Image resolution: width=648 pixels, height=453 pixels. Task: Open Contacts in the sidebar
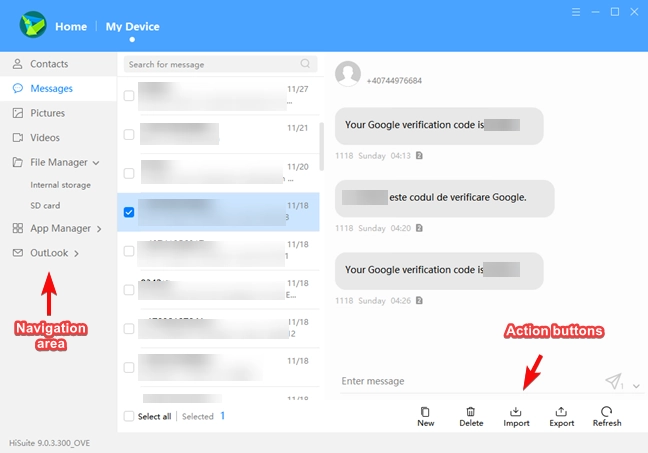click(x=58, y=64)
